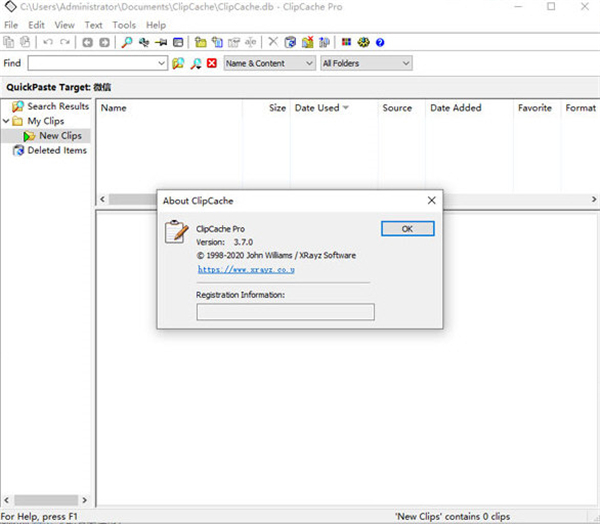Click the ClipCache notepad icon in About dialog

click(176, 232)
